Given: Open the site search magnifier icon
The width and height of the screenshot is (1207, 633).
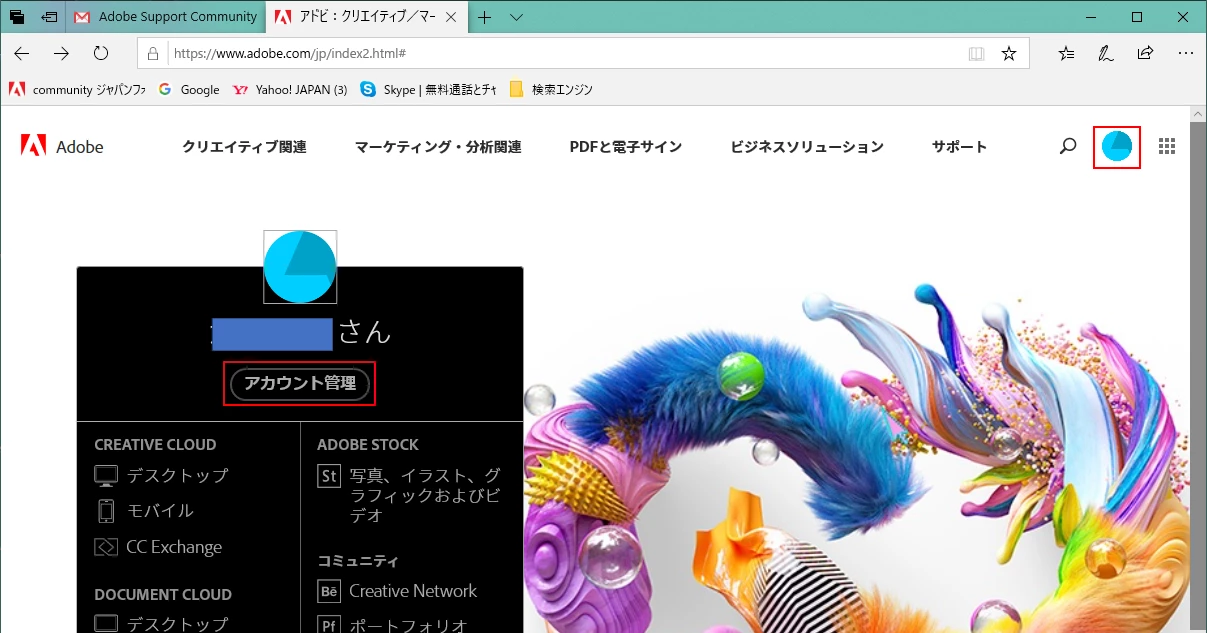Looking at the screenshot, I should pos(1068,147).
